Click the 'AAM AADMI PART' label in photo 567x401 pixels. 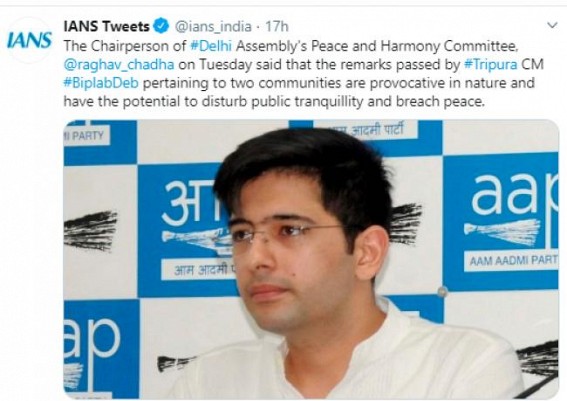point(513,260)
